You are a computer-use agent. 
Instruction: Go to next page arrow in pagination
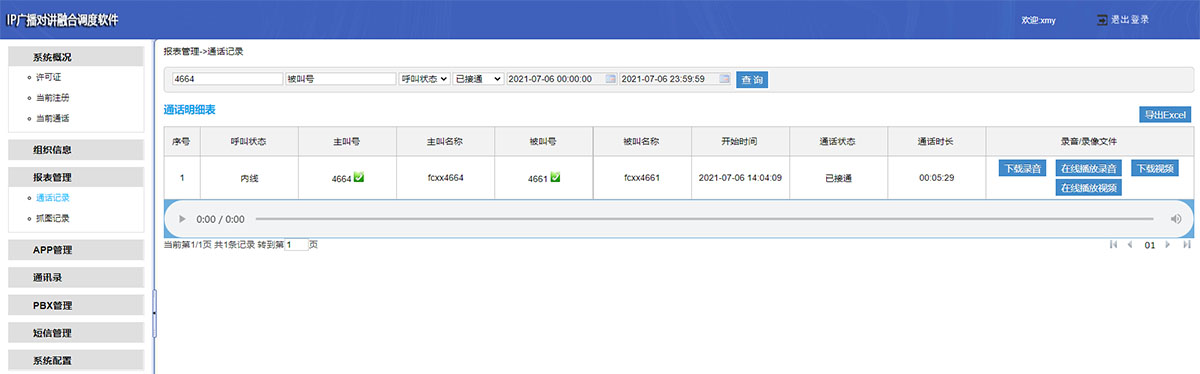click(x=1167, y=244)
